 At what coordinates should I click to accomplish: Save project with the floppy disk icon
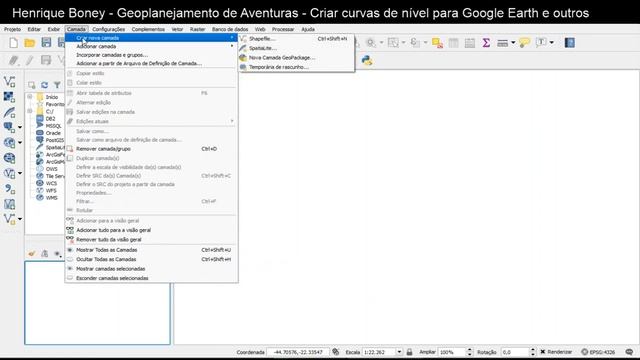coord(46,43)
